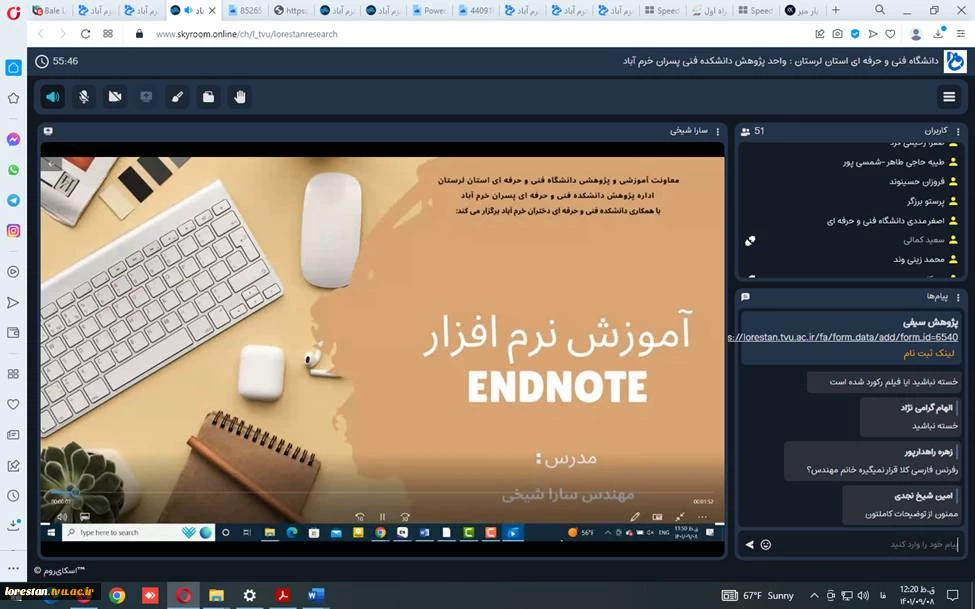This screenshot has height=609, width=975.
Task: Toggle the microphone in Skyroom toolbar
Action: 84,97
